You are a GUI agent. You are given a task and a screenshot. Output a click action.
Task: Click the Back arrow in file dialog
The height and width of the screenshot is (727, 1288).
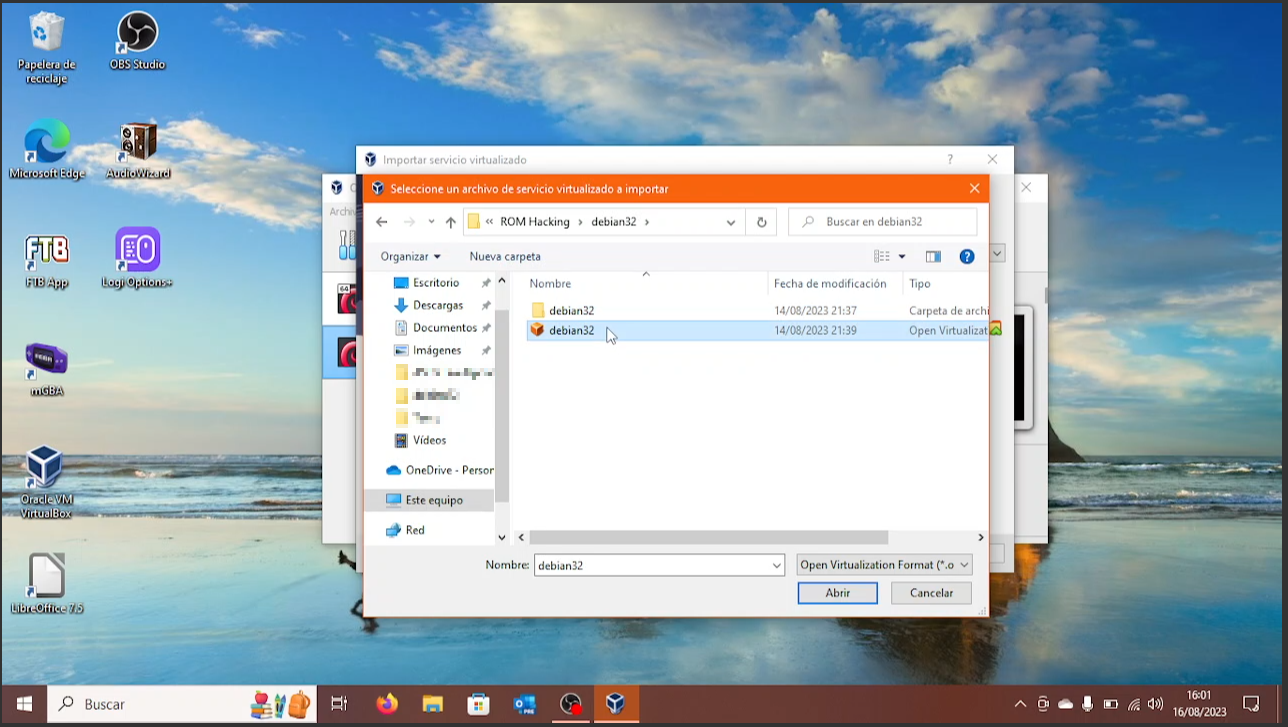click(381, 222)
